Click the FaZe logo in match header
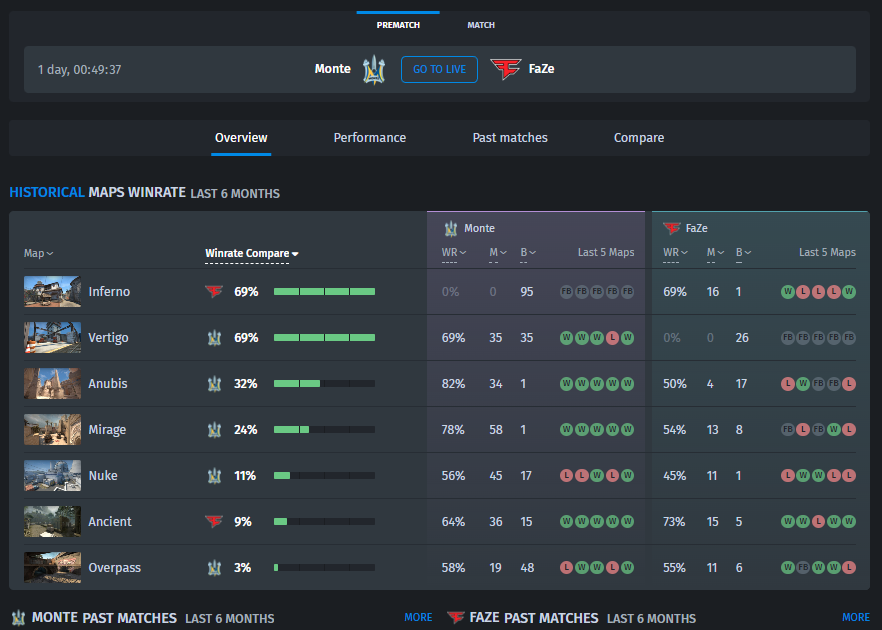 [506, 69]
